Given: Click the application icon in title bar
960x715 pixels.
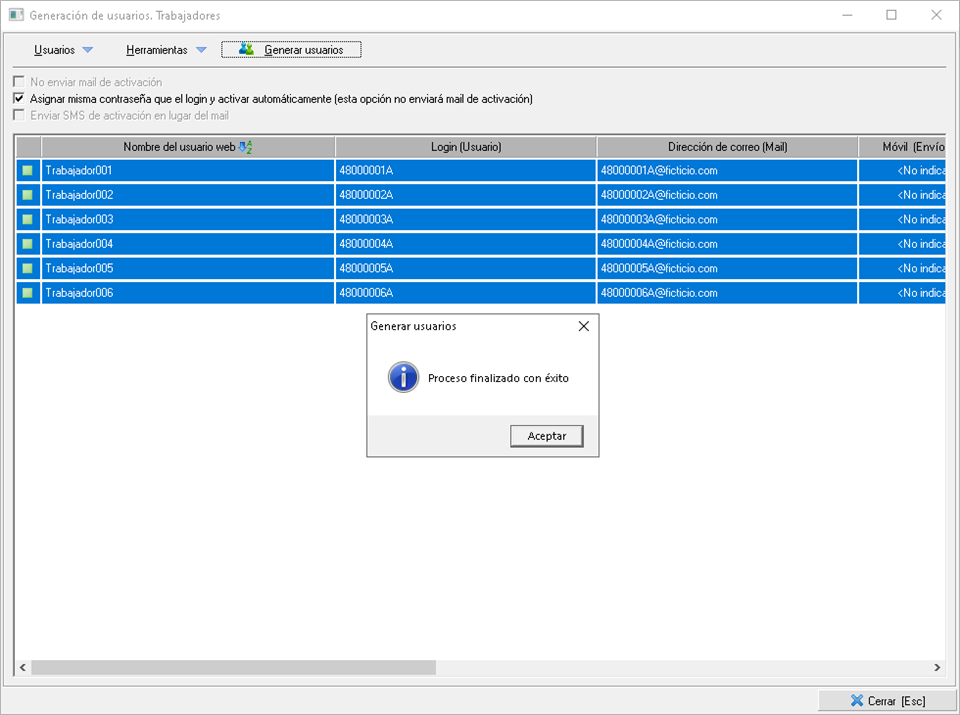Looking at the screenshot, I should [x=16, y=16].
